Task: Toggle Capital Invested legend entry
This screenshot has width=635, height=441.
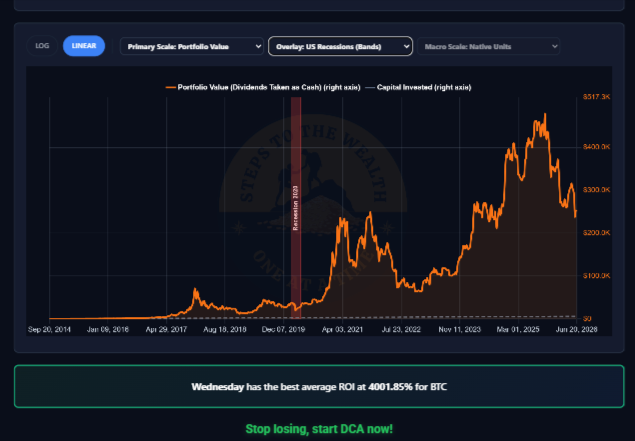Action: tap(418, 87)
